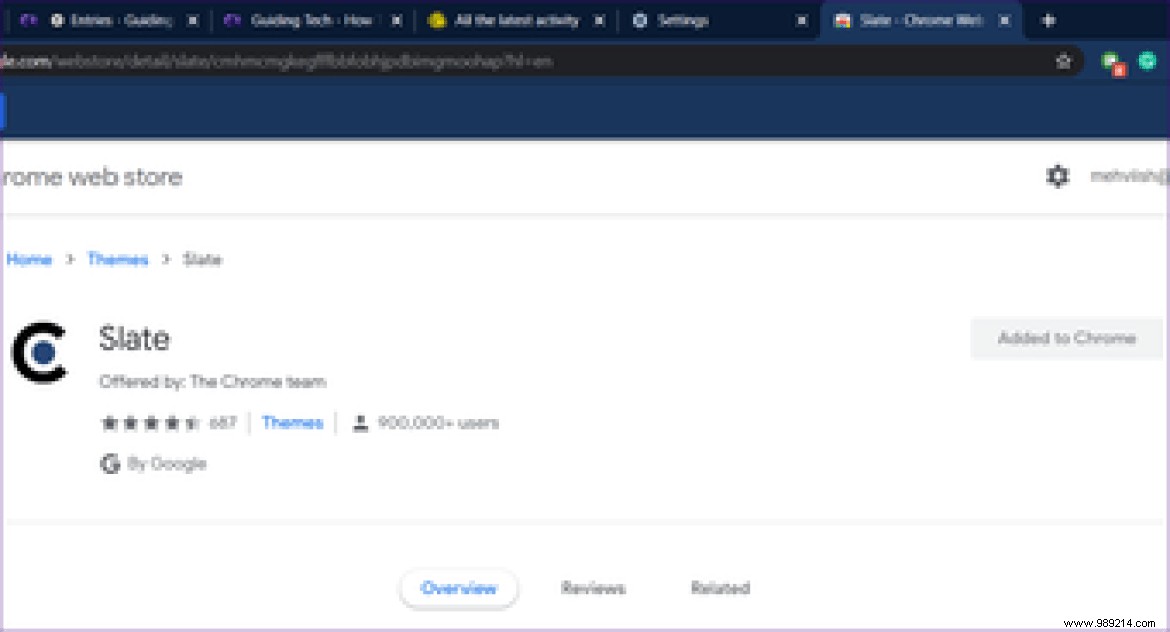The image size is (1170, 632).
Task: Click the star rating icons
Action: 150,423
